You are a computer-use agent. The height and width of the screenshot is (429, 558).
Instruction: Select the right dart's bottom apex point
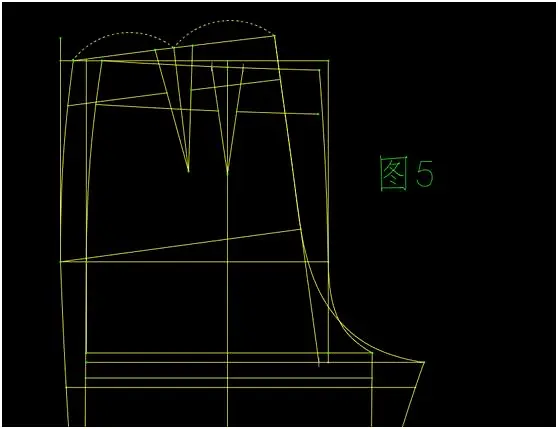coord(228,173)
